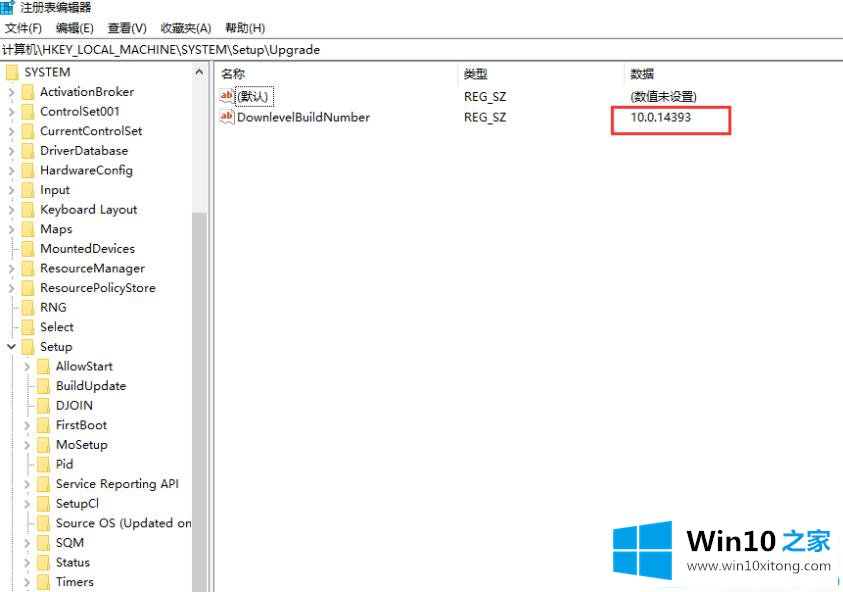Click REG_SZ type of DownlevelBuildNumber
Image resolution: width=843 pixels, height=592 pixels.
point(485,117)
